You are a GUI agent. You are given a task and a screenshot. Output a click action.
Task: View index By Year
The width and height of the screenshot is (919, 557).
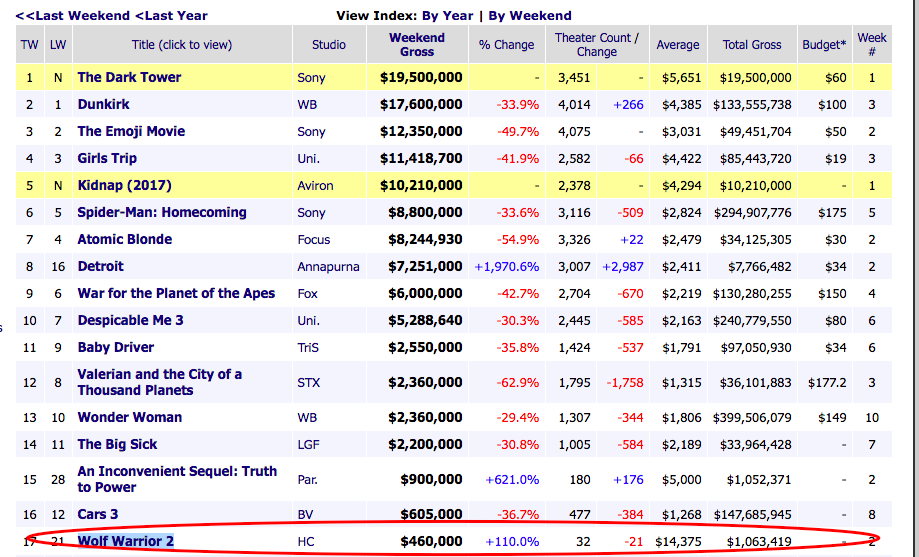447,16
